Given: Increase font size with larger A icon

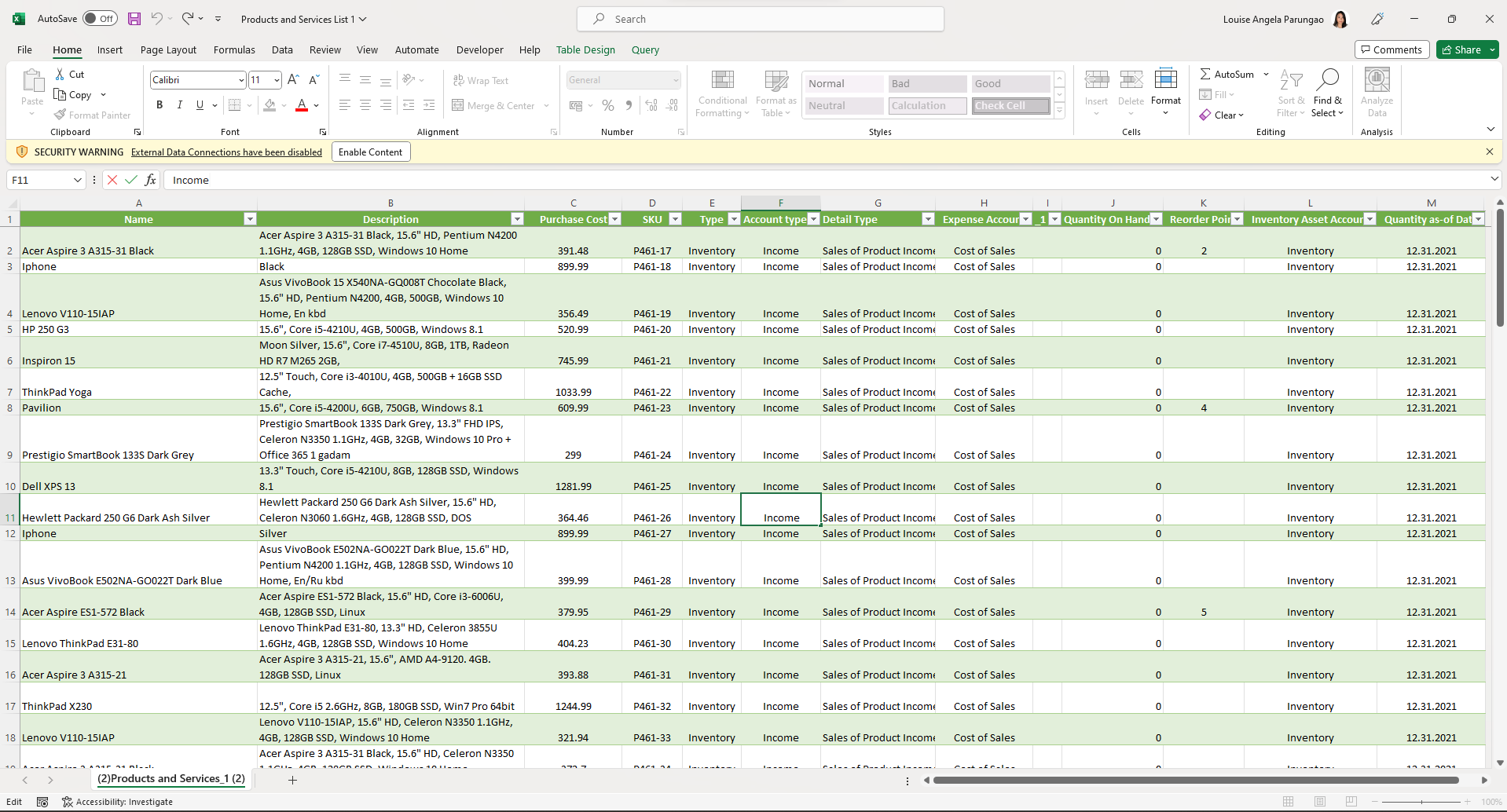Looking at the screenshot, I should 293,79.
